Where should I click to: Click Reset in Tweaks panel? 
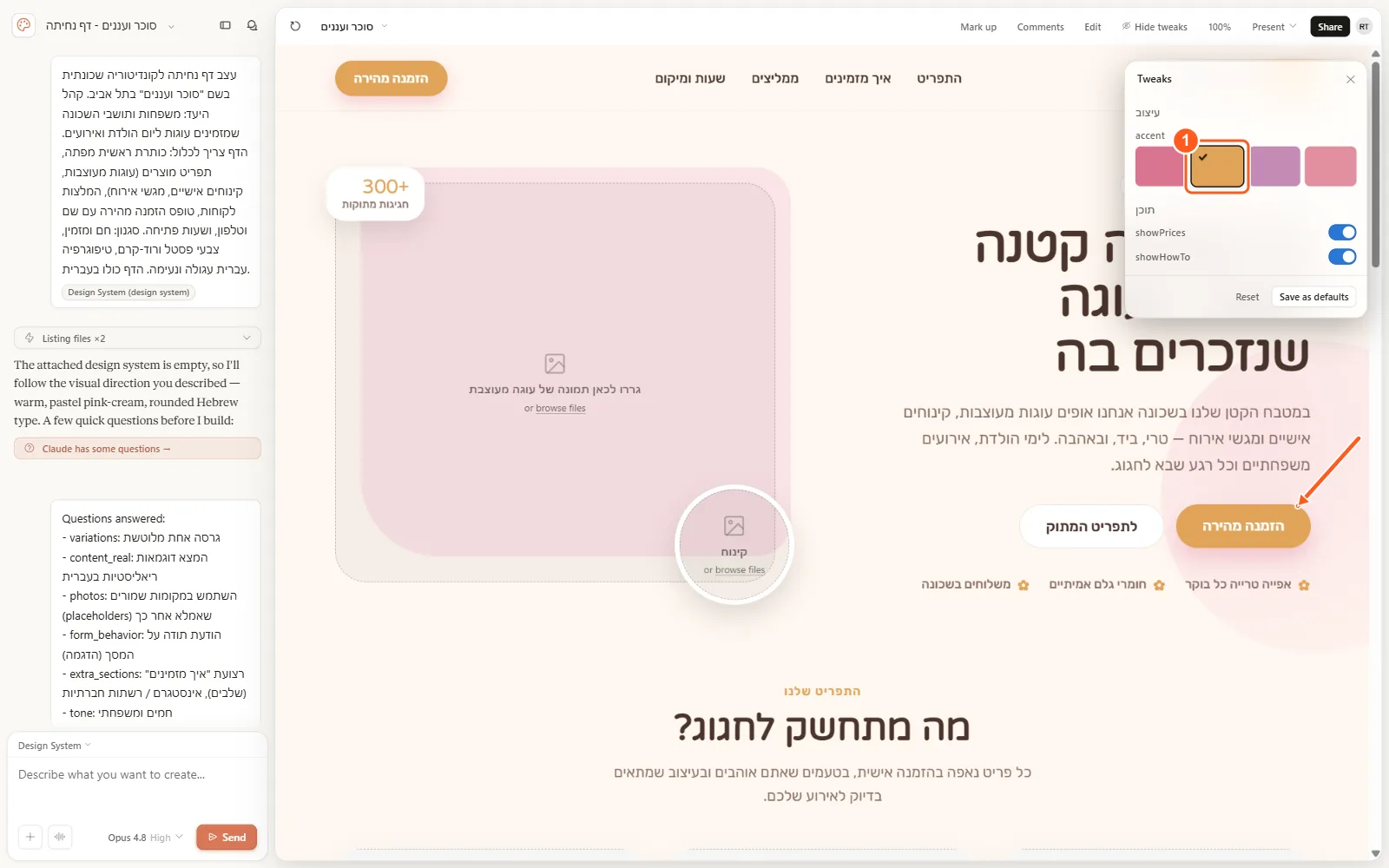tap(1247, 297)
